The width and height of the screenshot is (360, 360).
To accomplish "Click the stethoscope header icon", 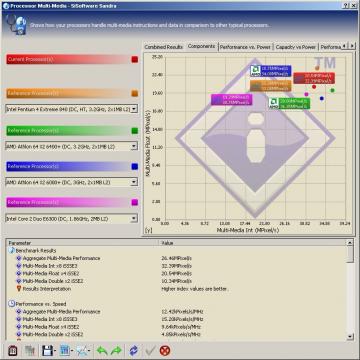I will pyautogui.click(x=16, y=24).
